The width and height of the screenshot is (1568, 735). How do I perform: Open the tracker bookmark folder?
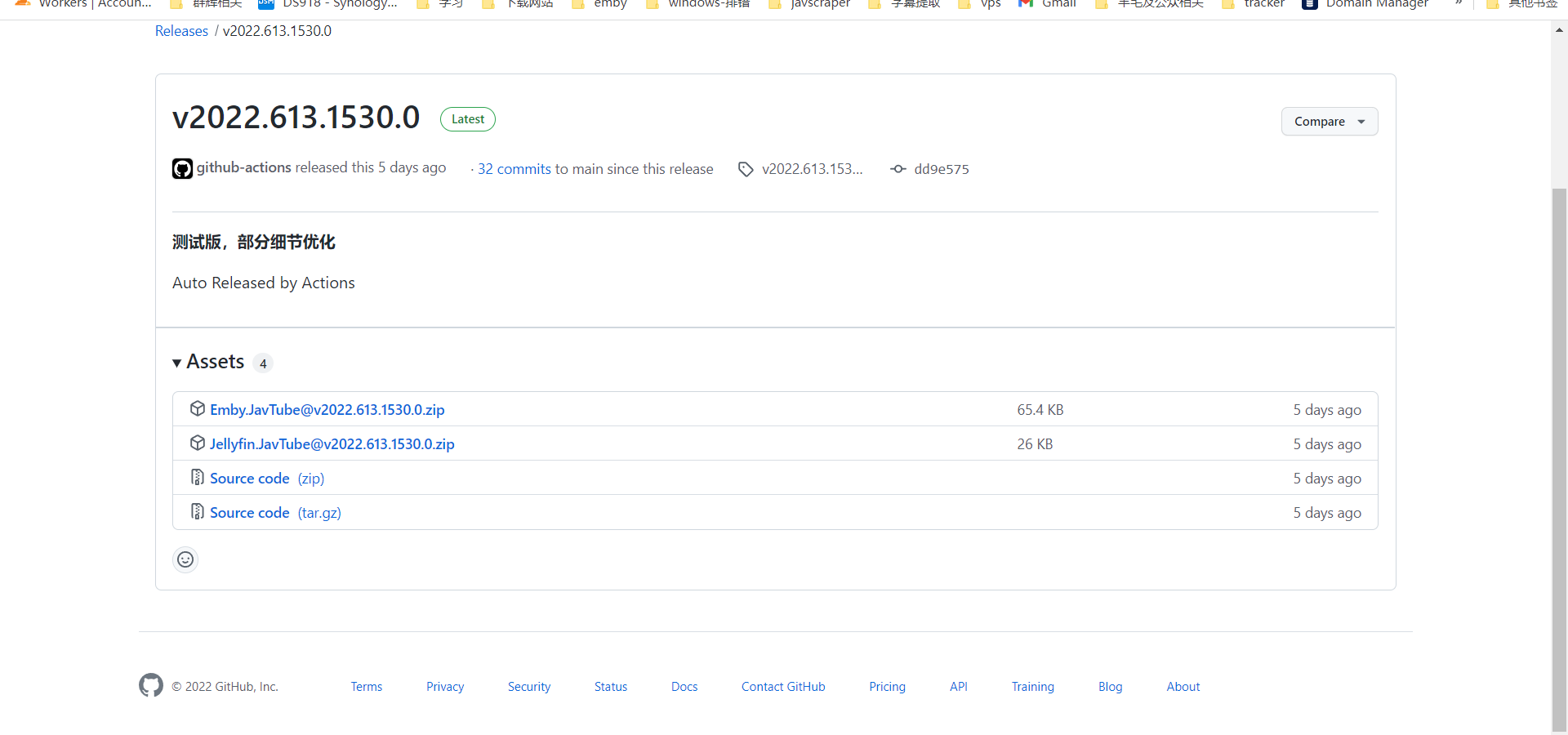1253,3
